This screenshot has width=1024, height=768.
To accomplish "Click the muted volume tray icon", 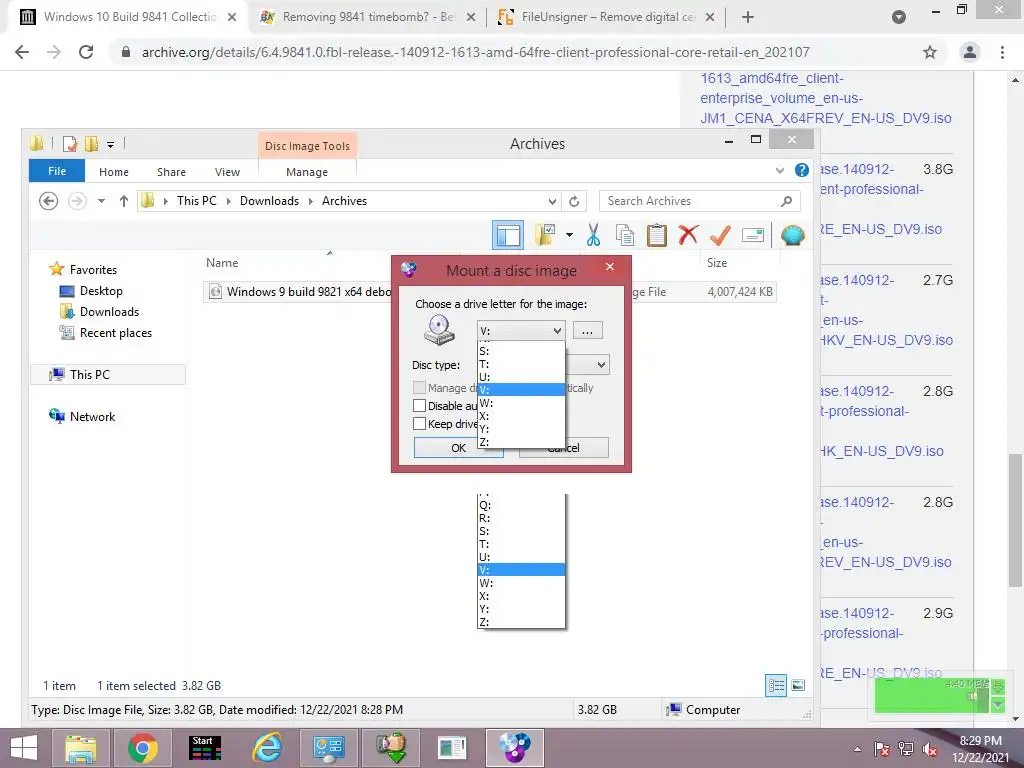I will tap(930, 749).
